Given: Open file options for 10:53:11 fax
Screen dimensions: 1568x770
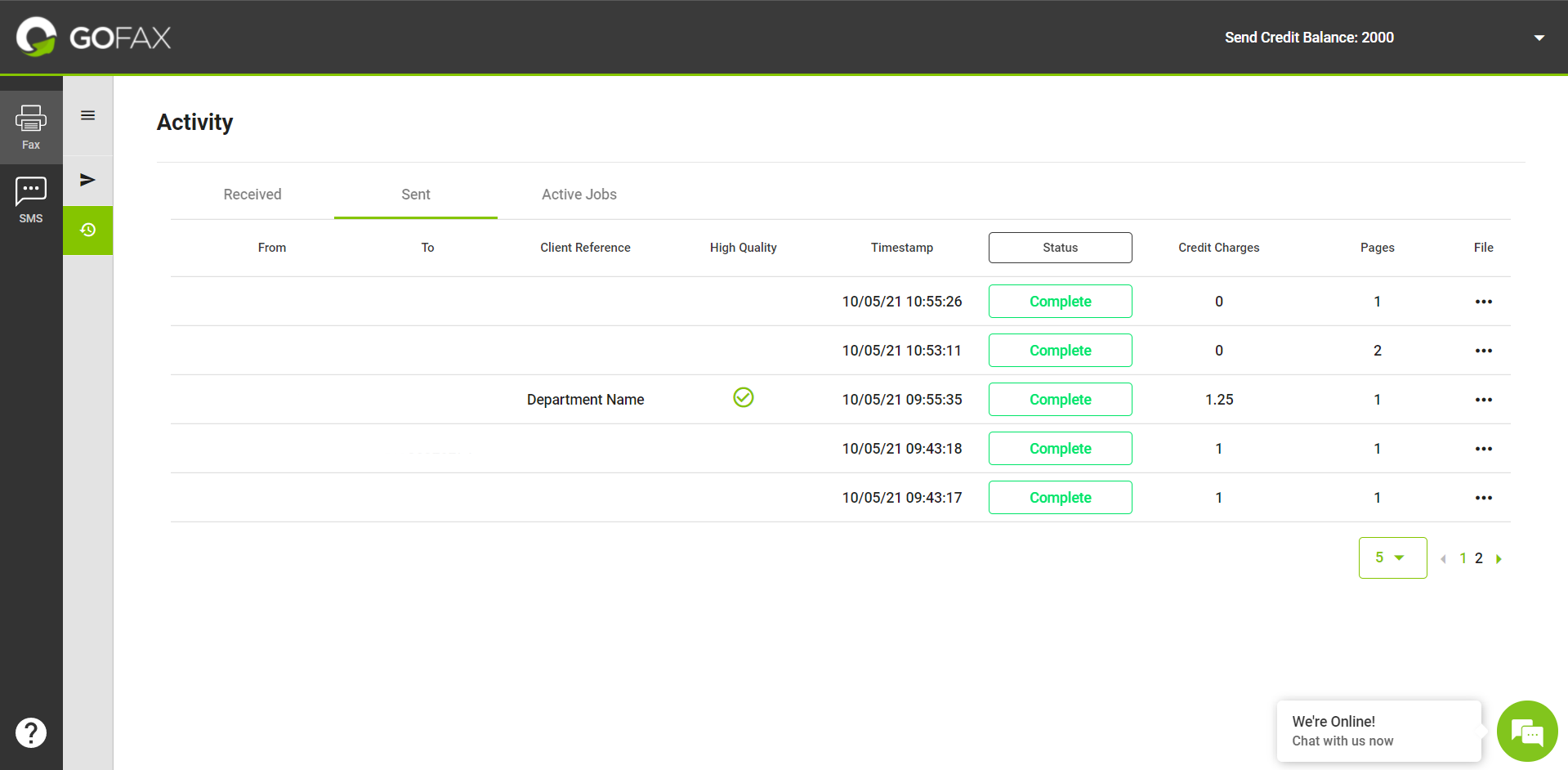Looking at the screenshot, I should click(x=1484, y=351).
